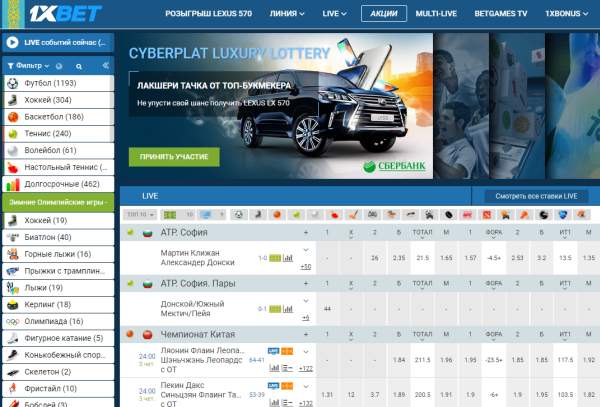Open statistics chart icon for Донской/Южный match
This screenshot has height=407, width=600.
288,309
